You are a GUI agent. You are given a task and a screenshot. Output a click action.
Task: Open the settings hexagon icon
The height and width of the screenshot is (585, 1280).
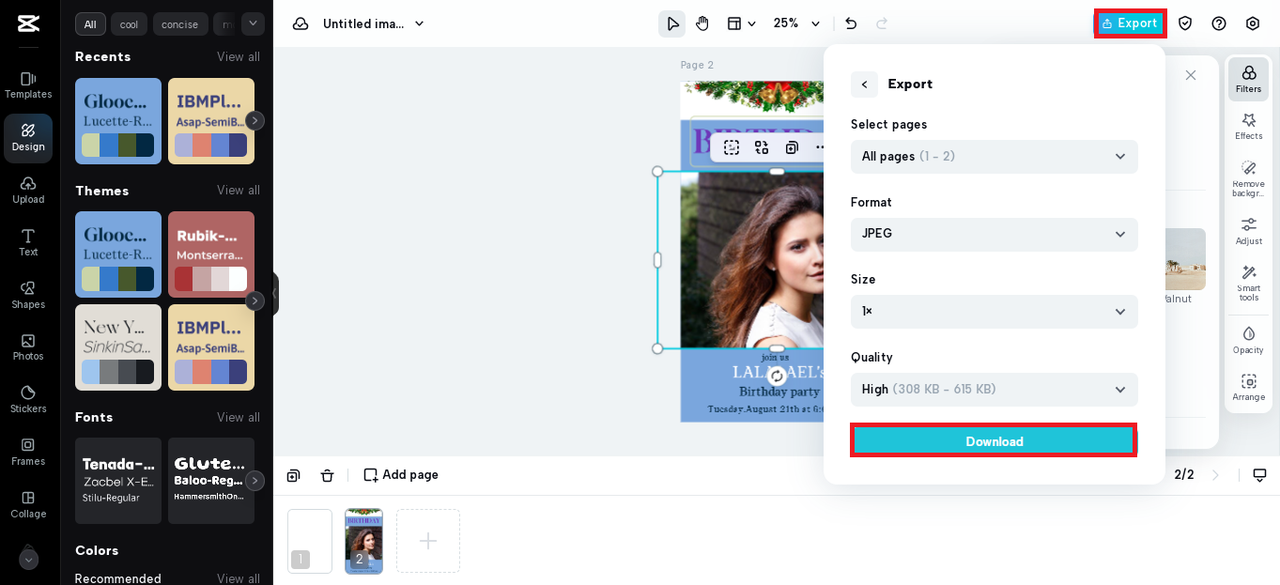coord(1253,24)
